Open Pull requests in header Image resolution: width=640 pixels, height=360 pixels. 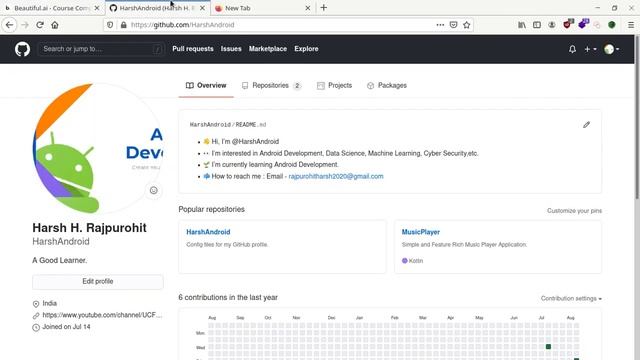(193, 49)
